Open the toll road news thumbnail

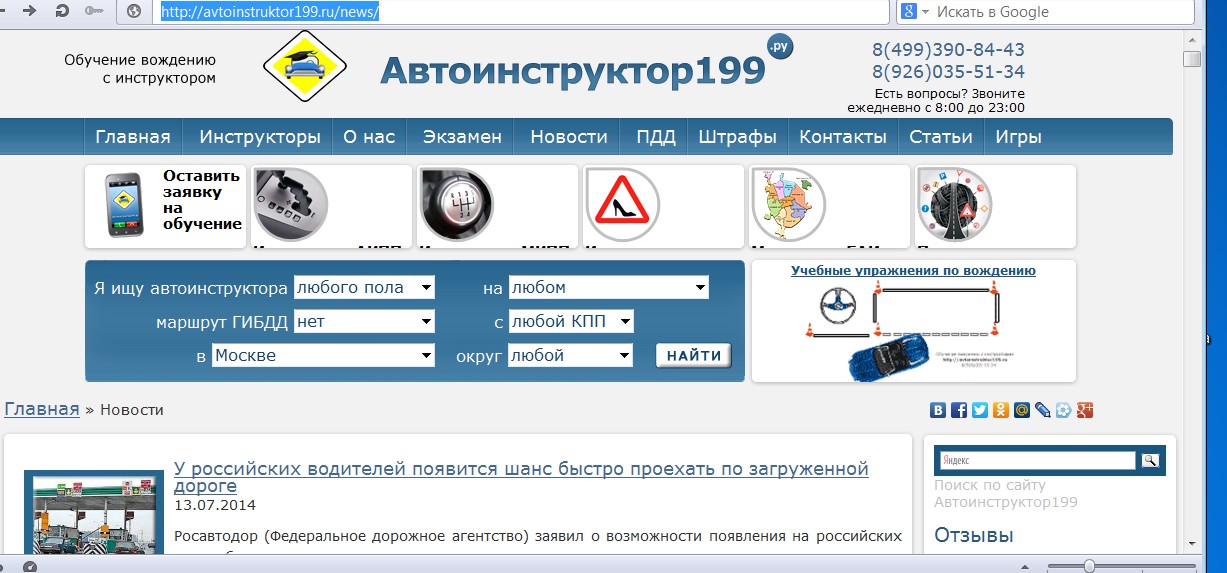(x=92, y=512)
